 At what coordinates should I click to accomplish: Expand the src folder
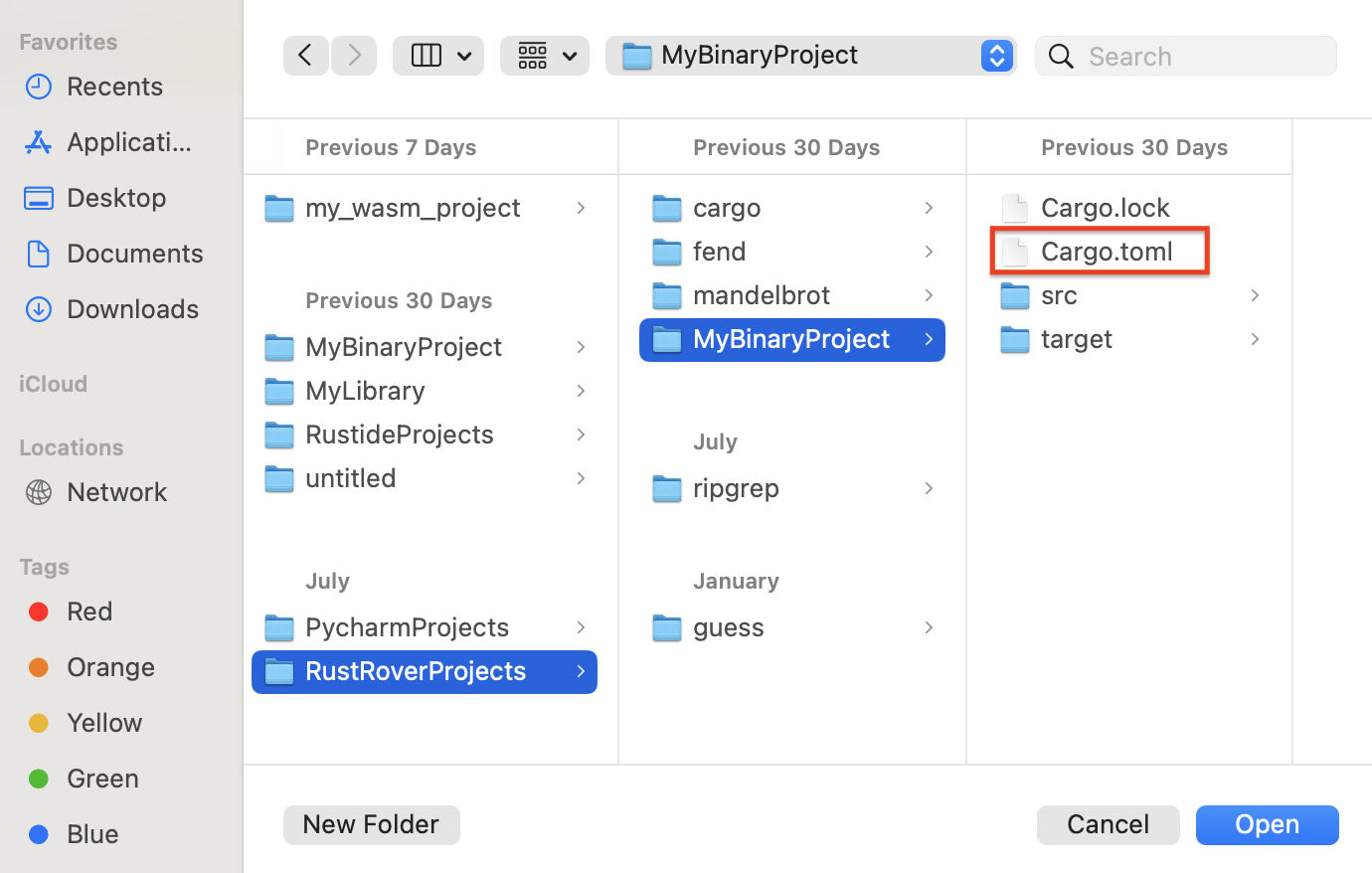[1059, 295]
